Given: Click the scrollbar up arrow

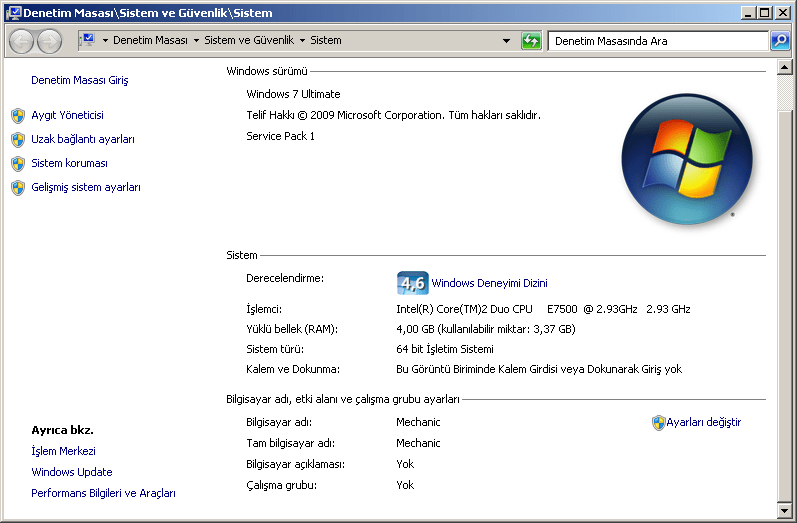Looking at the screenshot, I should coord(784,67).
